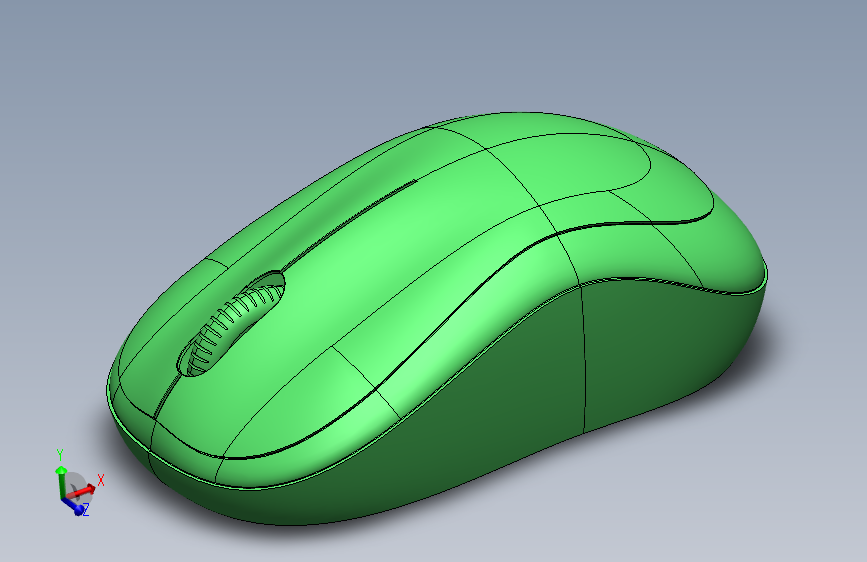Click the blue Z axis arrow of the triad

click(x=74, y=506)
